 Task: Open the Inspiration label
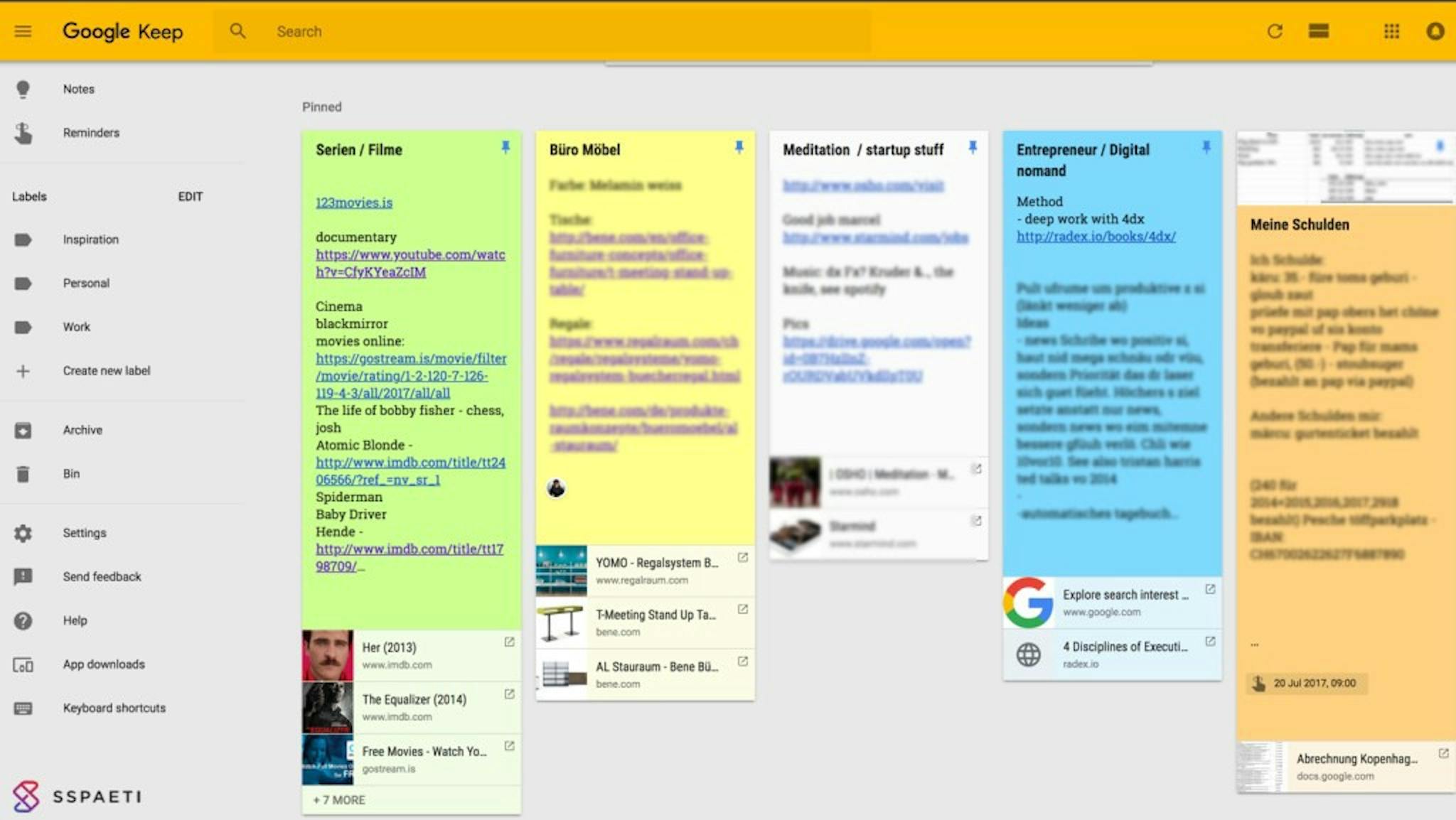click(90, 239)
